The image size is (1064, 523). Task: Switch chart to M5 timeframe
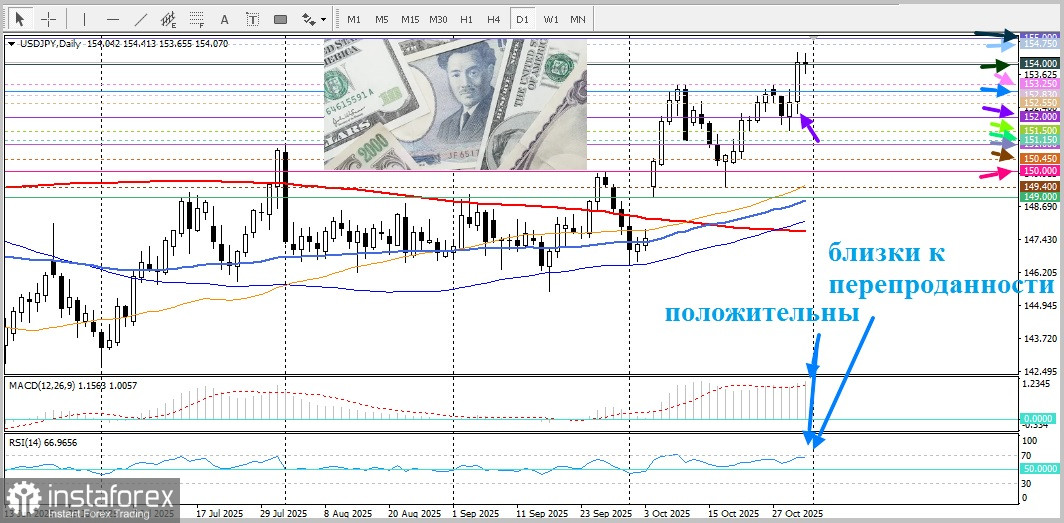pyautogui.click(x=382, y=19)
